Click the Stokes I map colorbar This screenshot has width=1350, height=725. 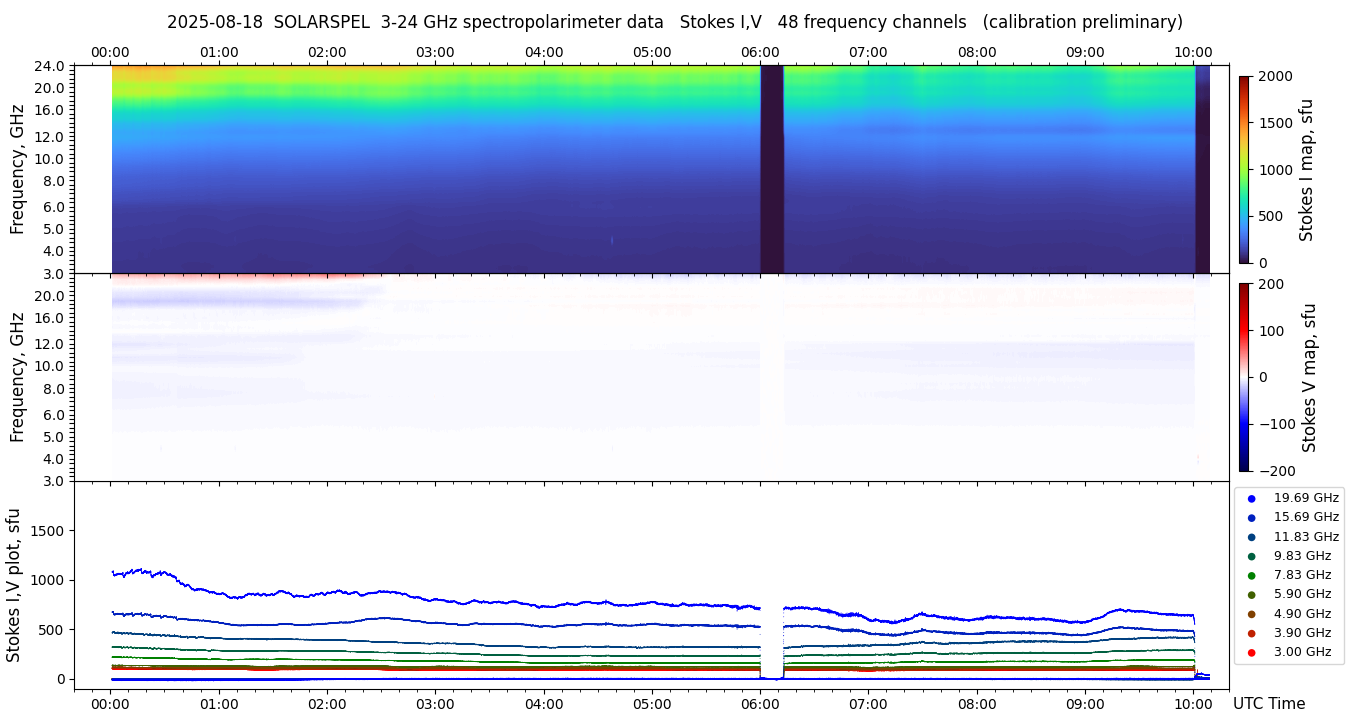pyautogui.click(x=1244, y=169)
